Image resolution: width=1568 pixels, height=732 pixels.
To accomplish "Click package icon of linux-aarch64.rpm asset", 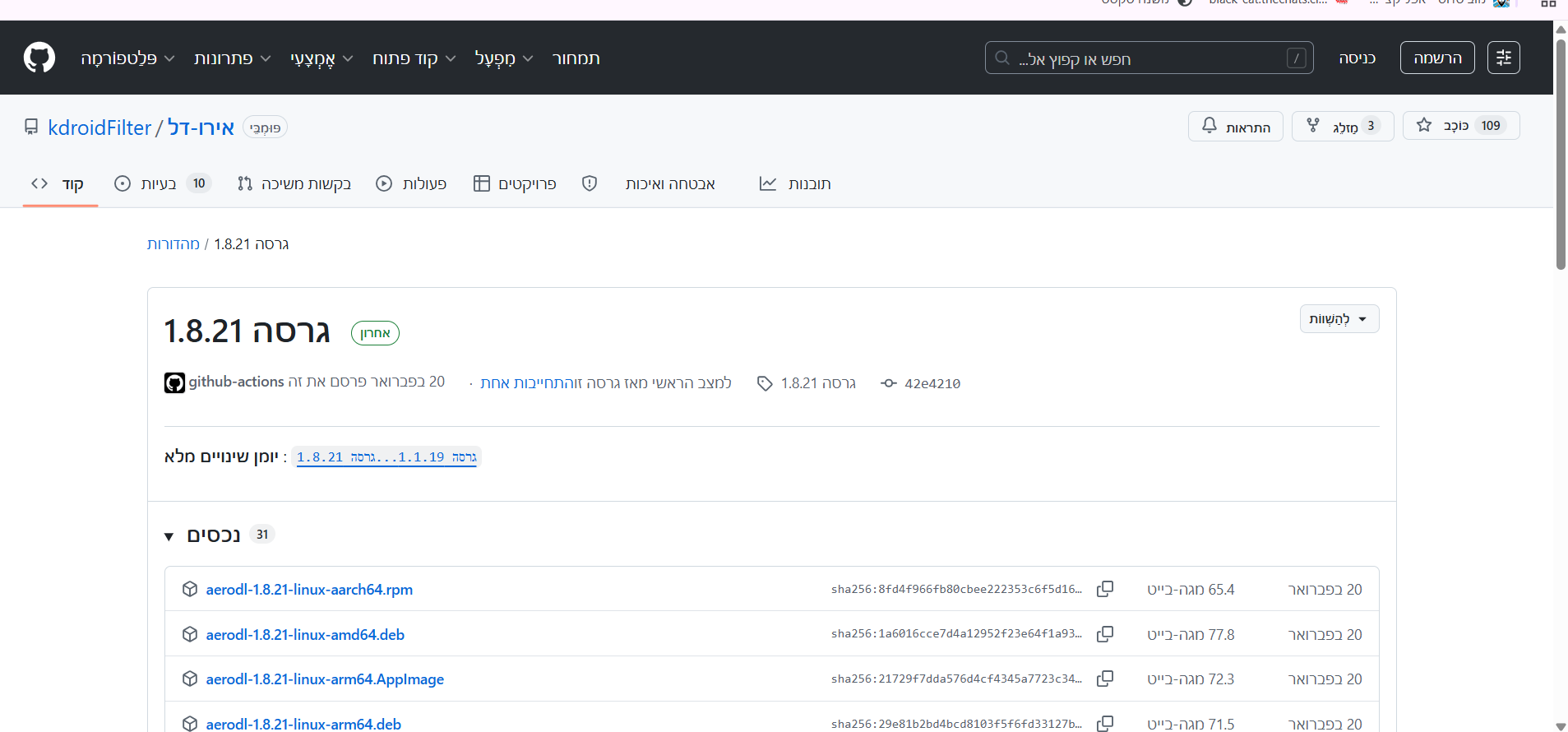I will pos(190,589).
